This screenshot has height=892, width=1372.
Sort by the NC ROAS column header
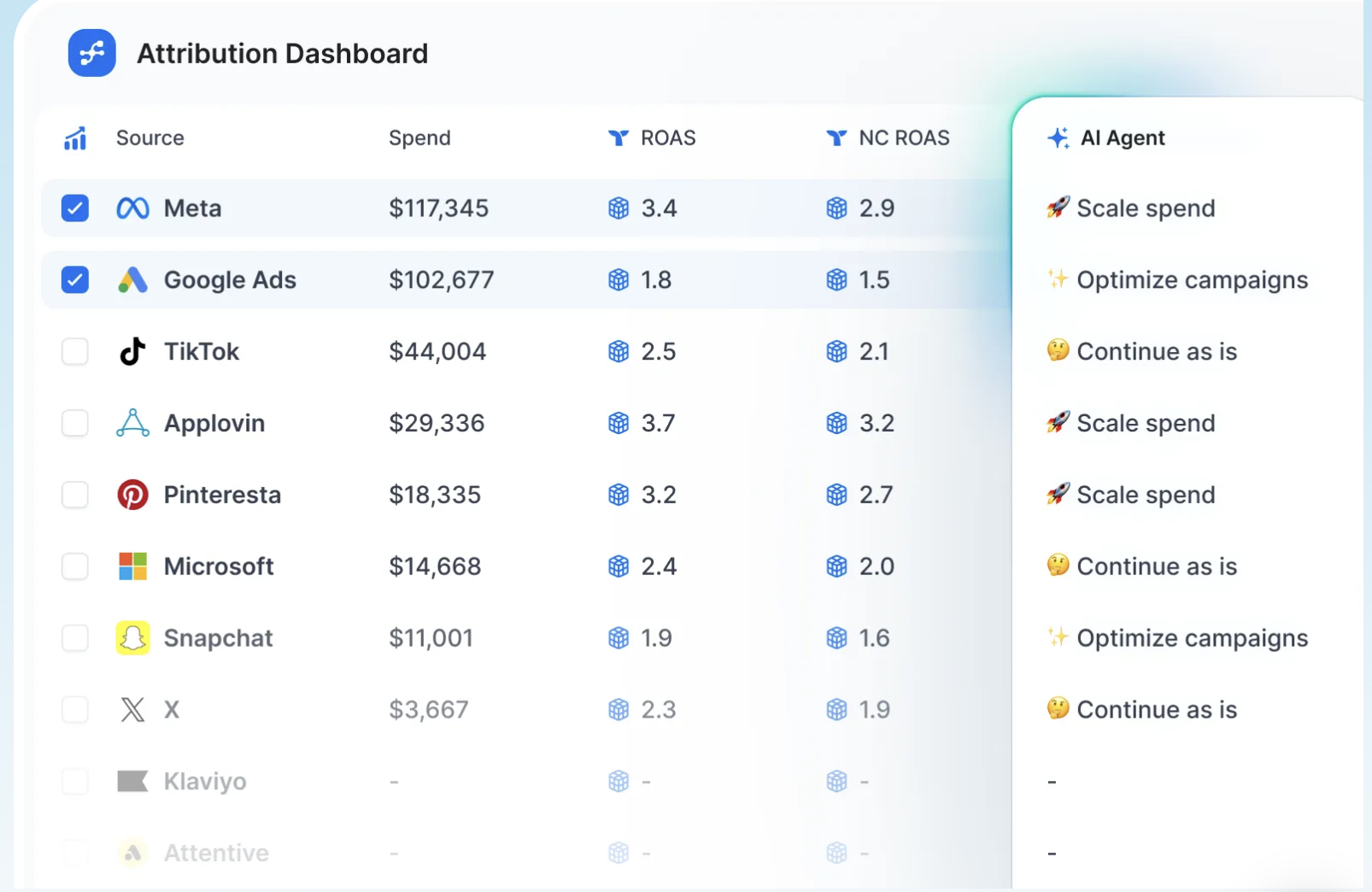point(904,138)
